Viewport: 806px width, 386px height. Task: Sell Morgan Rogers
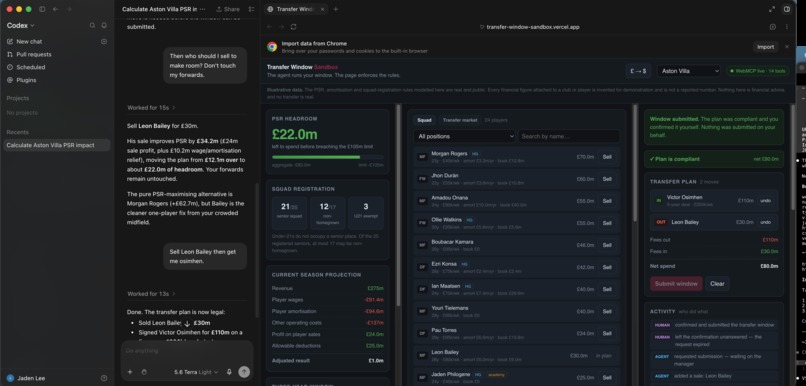click(x=607, y=157)
